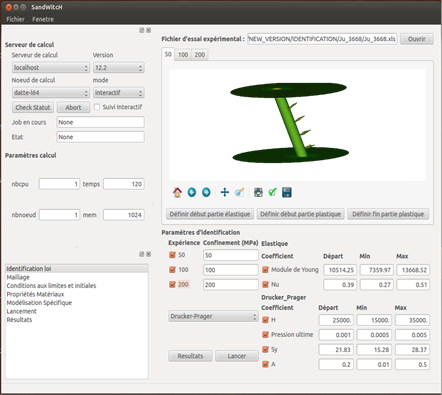Open Serveur de calcul localhost dropdown
442x395 pixels.
point(51,68)
